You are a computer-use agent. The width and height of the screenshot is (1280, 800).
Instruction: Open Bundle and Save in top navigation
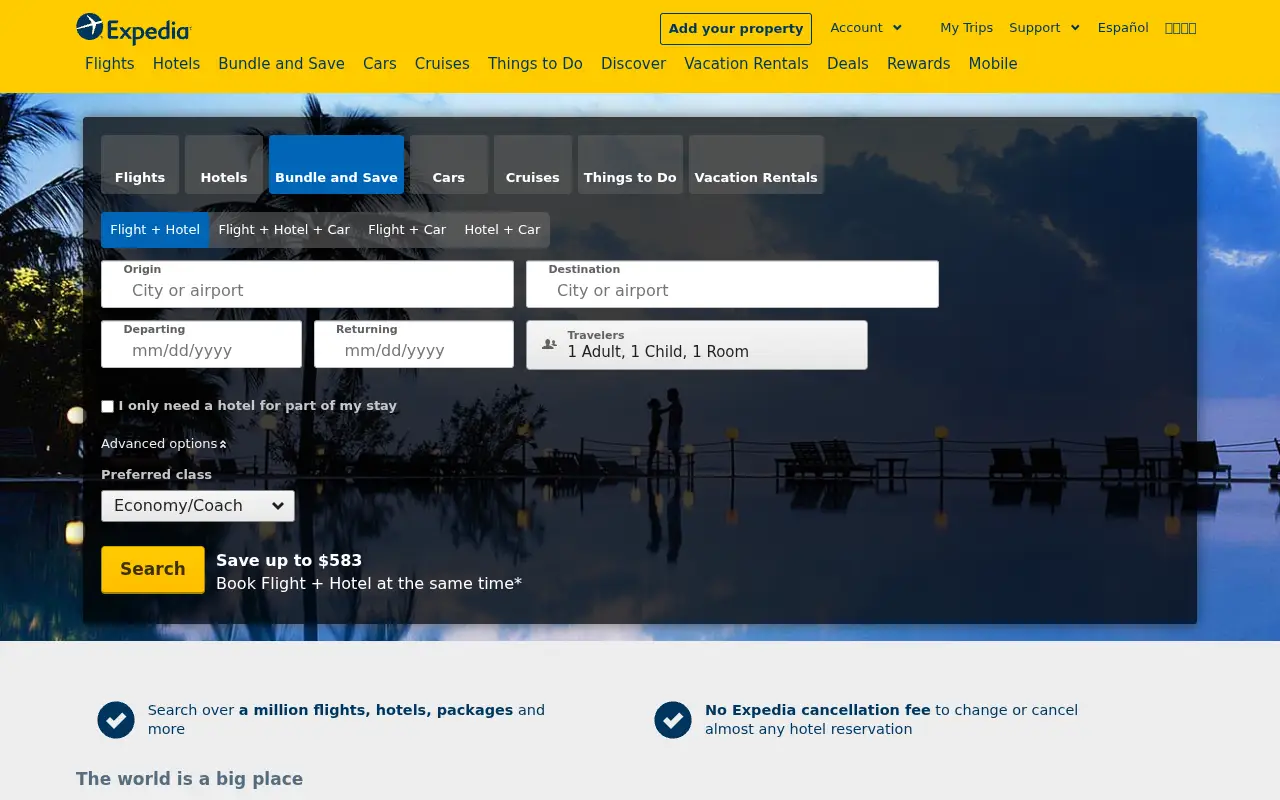pos(281,64)
